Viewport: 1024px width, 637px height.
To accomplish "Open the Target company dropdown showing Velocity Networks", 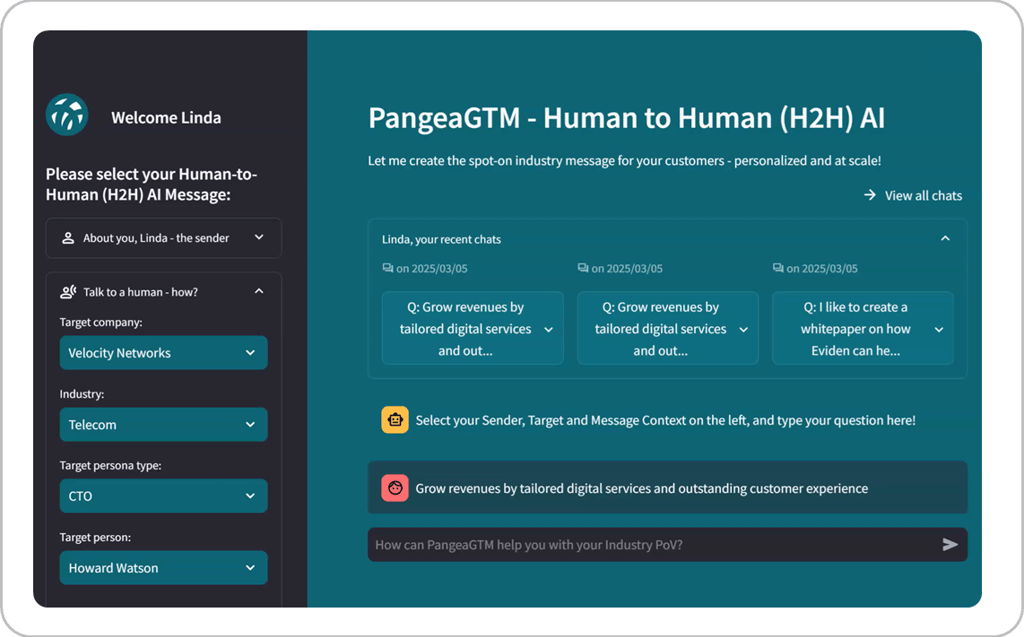I will pos(163,353).
